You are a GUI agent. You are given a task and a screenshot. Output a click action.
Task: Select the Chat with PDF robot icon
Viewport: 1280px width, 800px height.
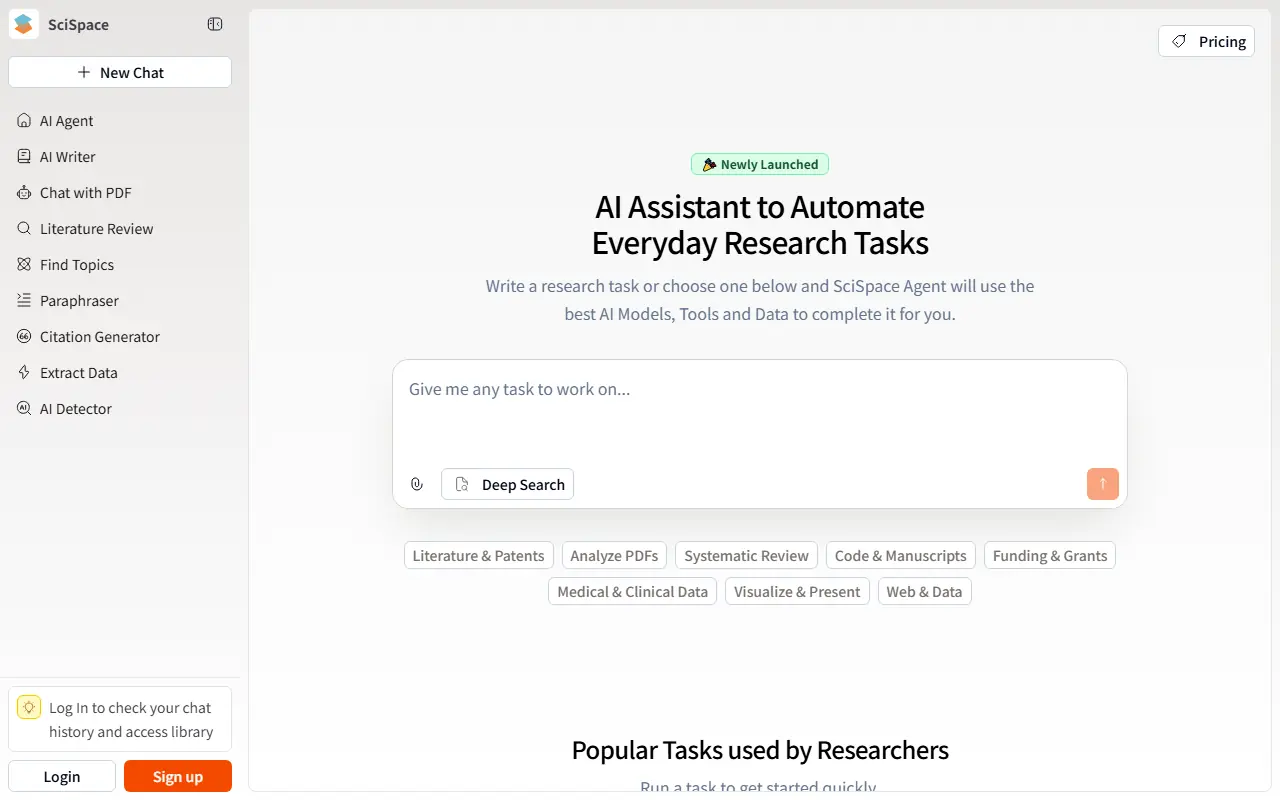(x=24, y=193)
